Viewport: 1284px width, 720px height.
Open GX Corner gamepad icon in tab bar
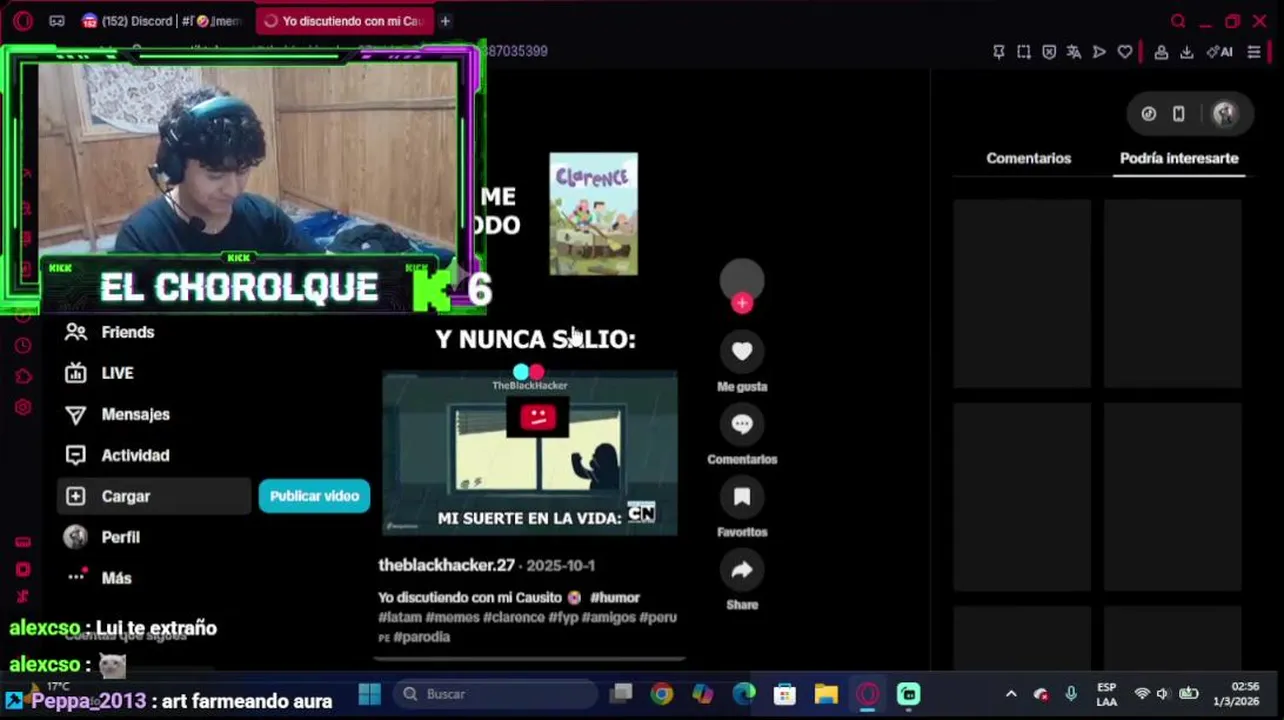pos(57,21)
